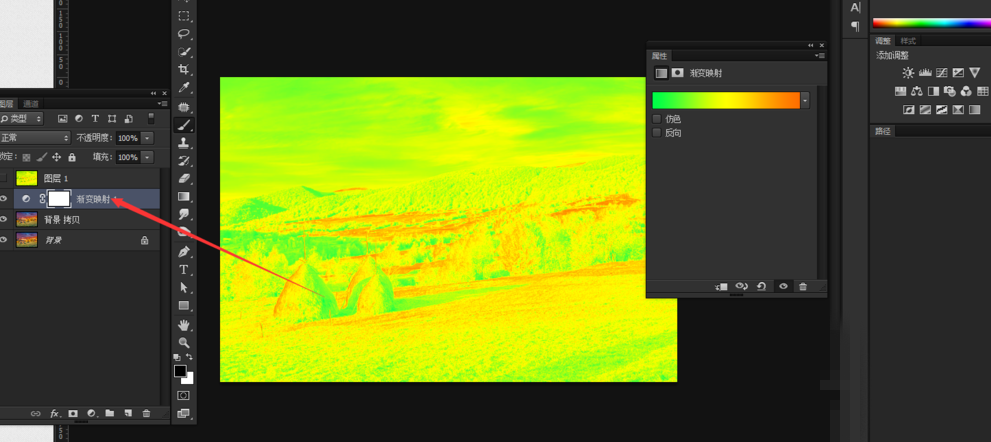This screenshot has height=442, width=991.
Task: Open gradient picker dropdown arrow
Action: [x=805, y=100]
